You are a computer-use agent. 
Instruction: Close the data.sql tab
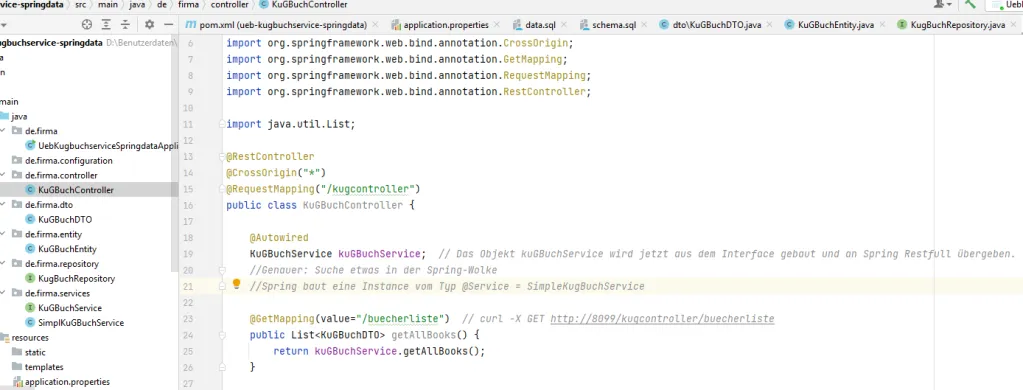tap(564, 25)
